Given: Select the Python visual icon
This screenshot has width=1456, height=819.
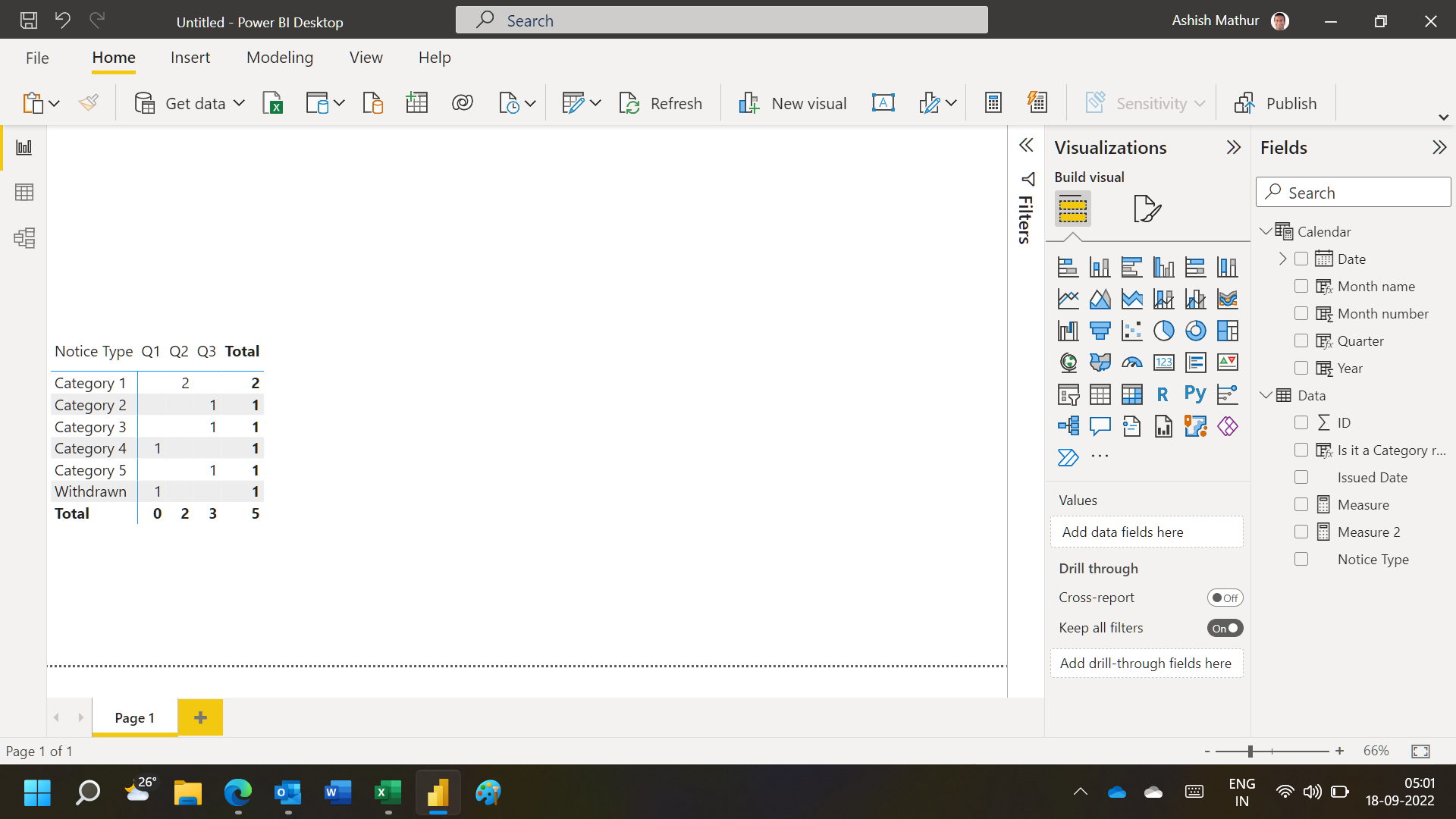Looking at the screenshot, I should tap(1196, 394).
